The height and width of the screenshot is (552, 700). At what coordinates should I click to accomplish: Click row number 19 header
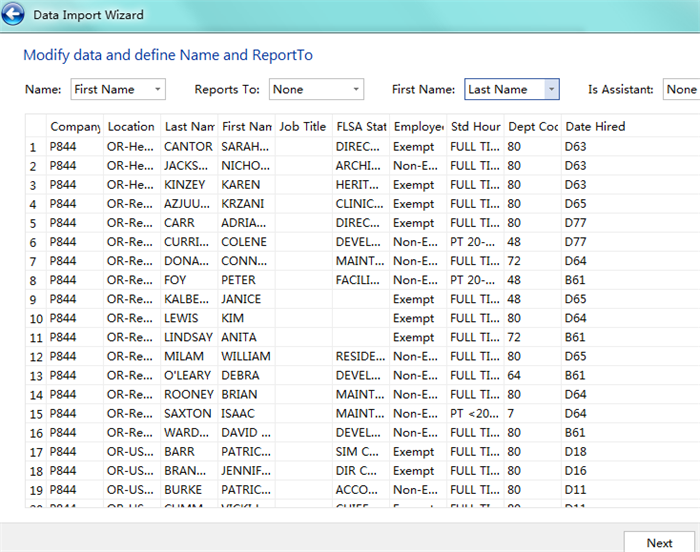click(33, 490)
